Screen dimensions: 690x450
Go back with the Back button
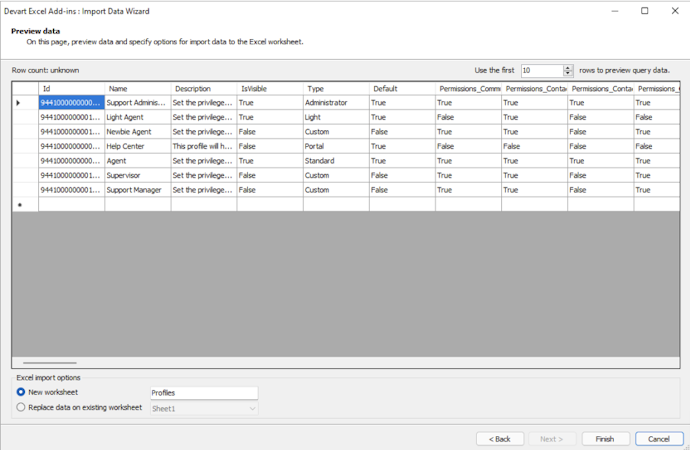(500, 439)
